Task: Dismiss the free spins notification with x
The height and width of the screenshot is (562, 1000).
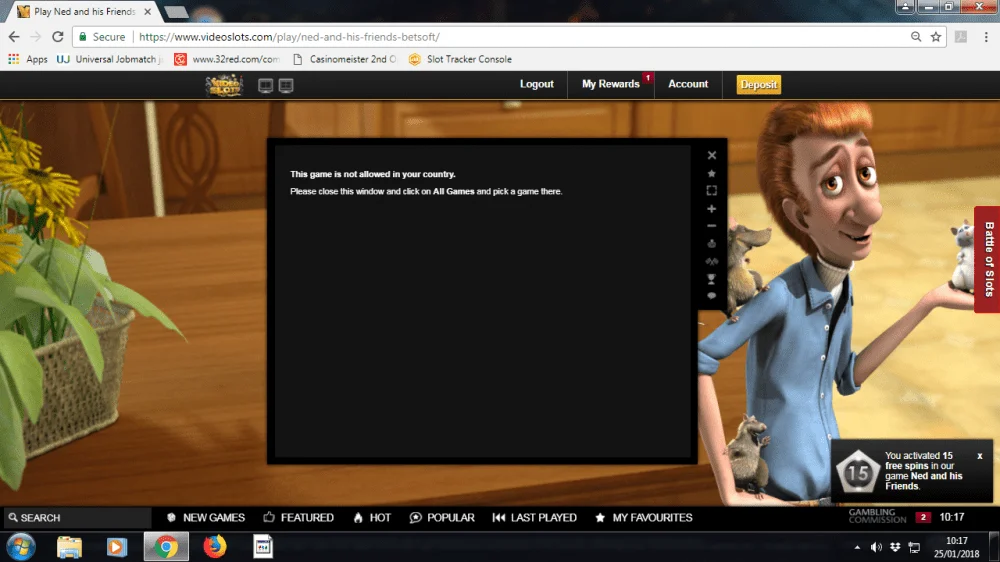Action: point(980,455)
